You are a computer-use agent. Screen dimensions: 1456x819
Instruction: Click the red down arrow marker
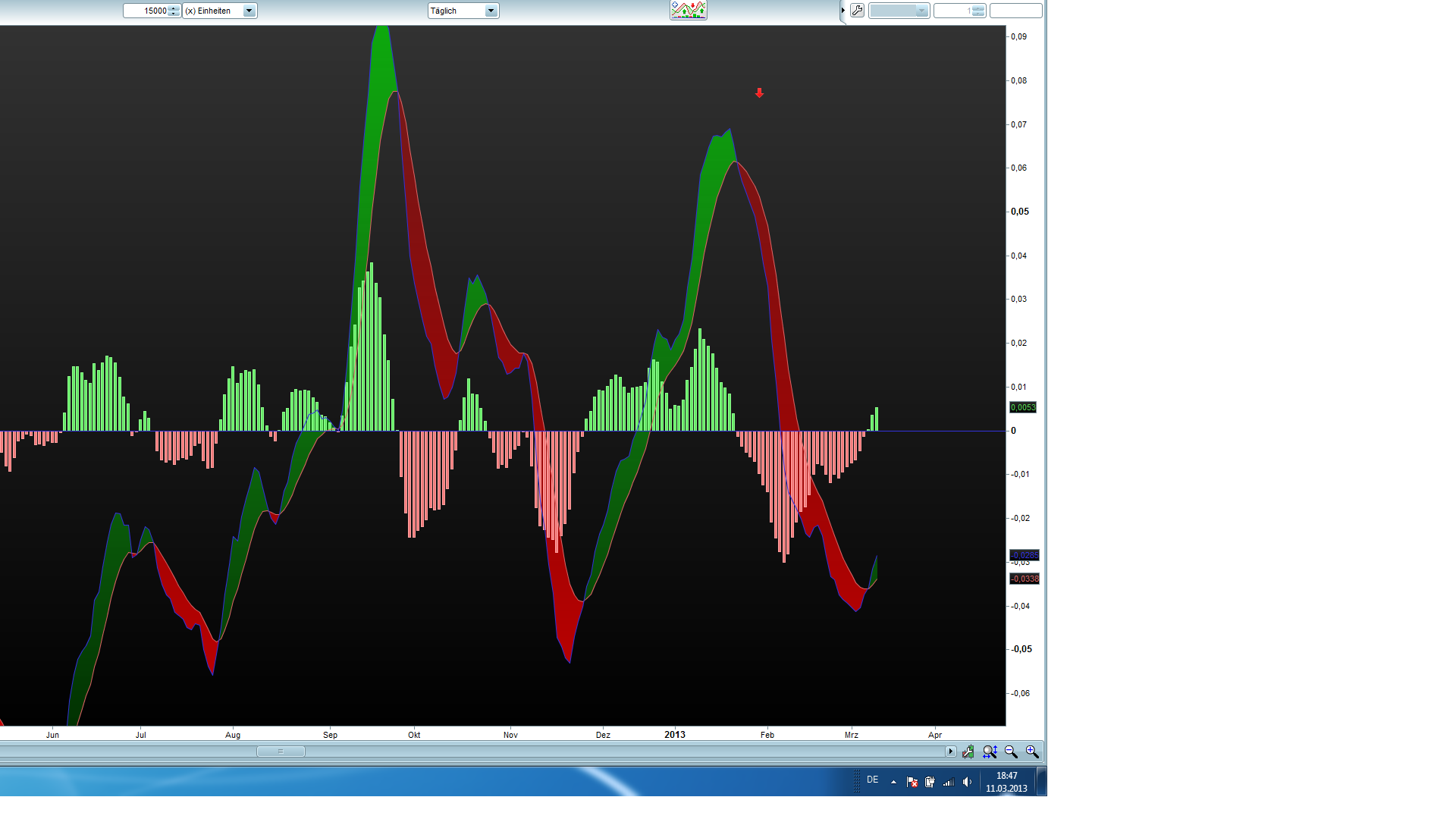coord(759,93)
